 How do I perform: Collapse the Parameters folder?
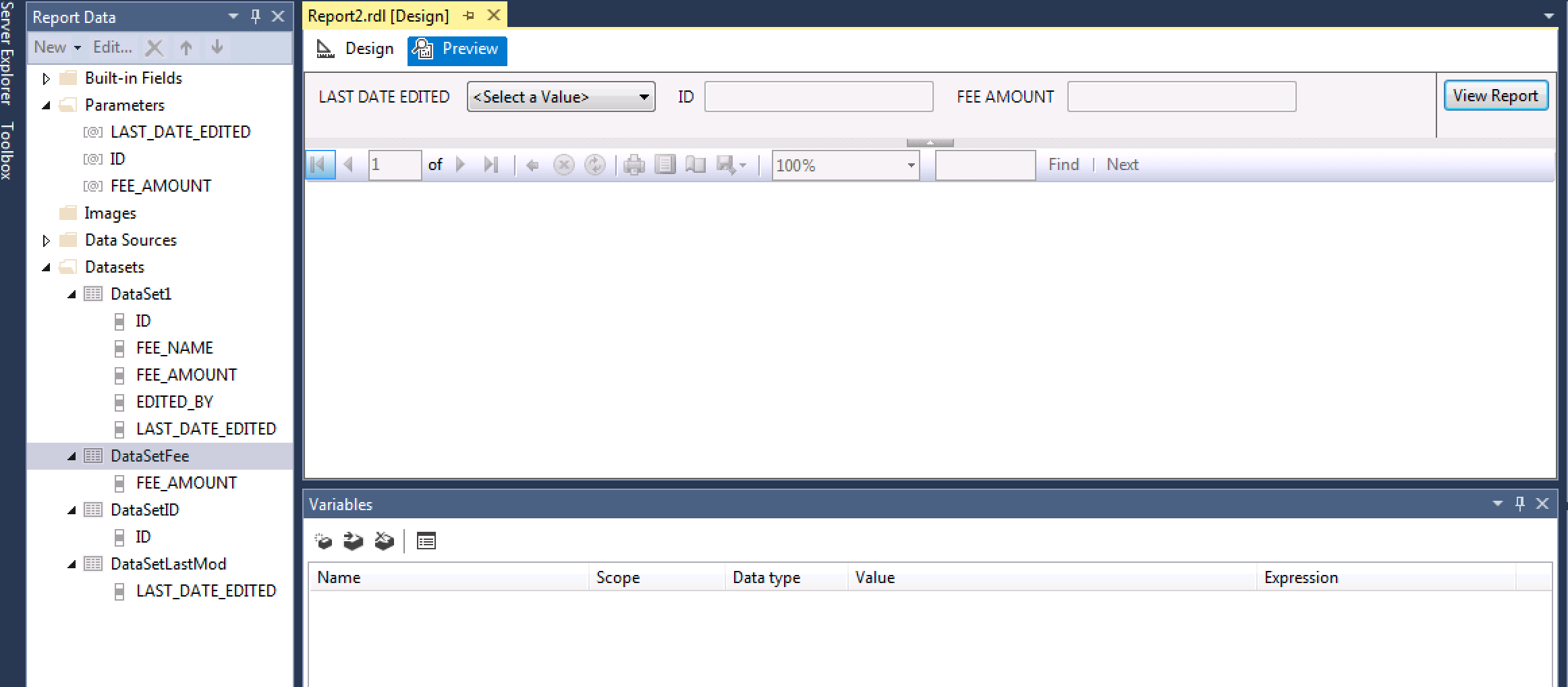coord(46,106)
